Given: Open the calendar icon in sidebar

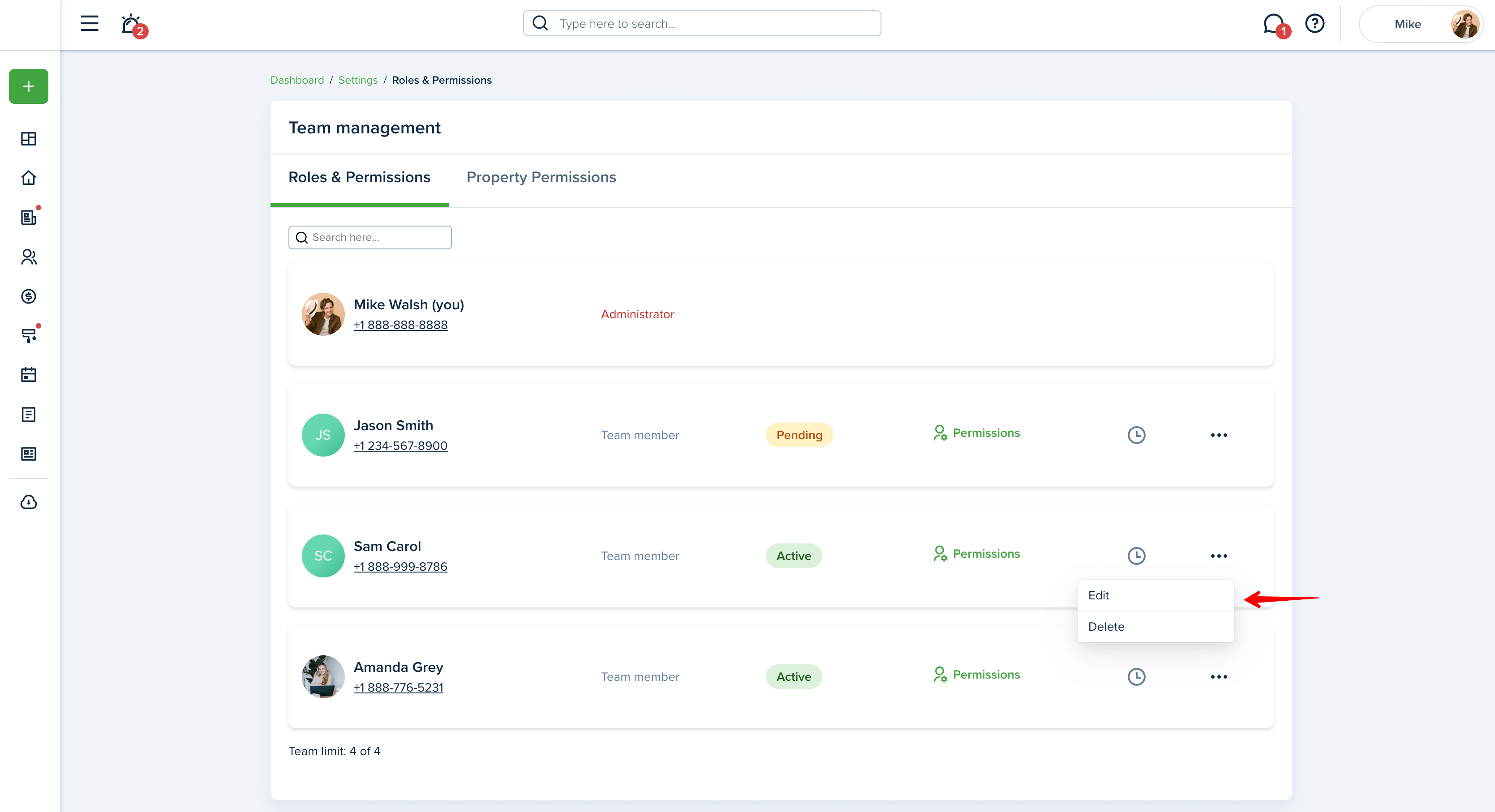Looking at the screenshot, I should 28,375.
